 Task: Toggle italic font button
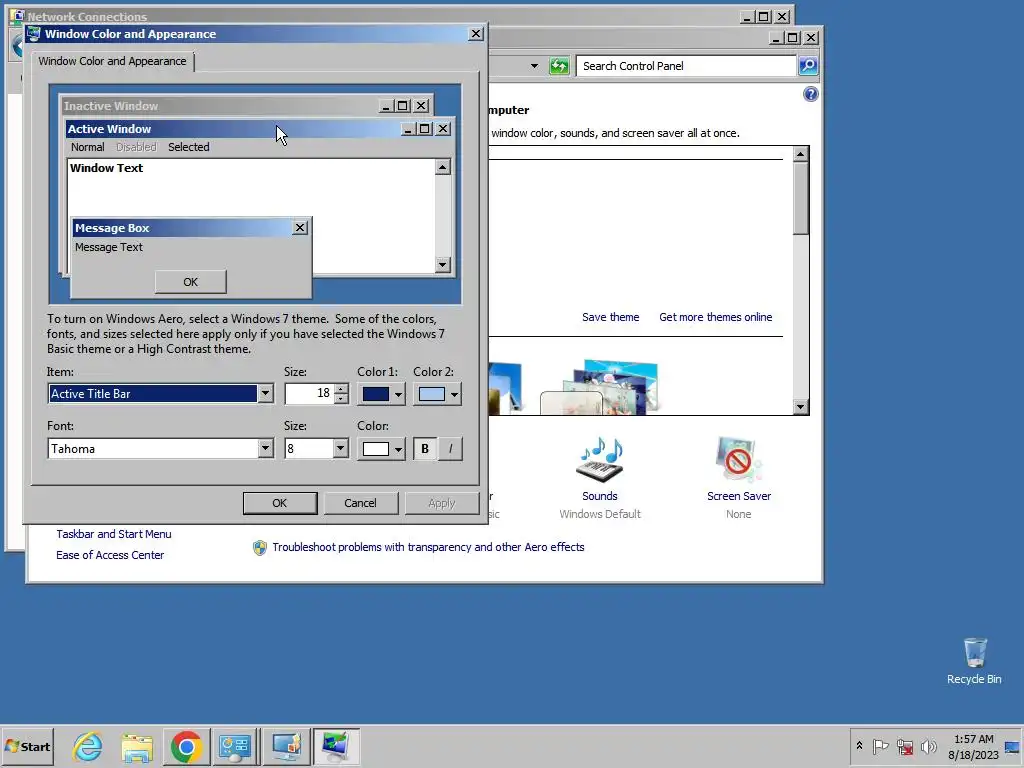[450, 449]
